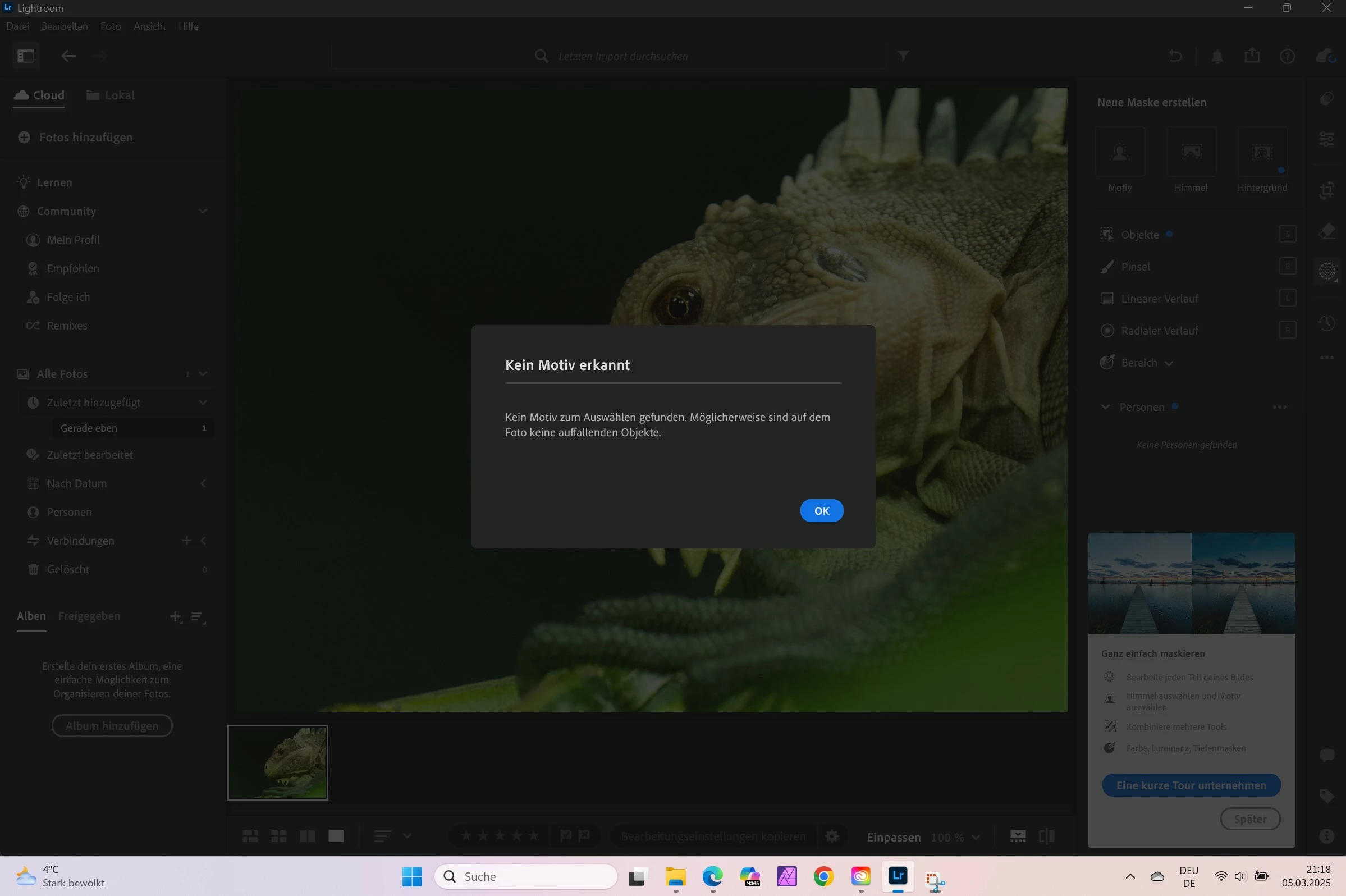Viewport: 1346px width, 896px height.
Task: Rate photo with fifth star
Action: click(533, 836)
